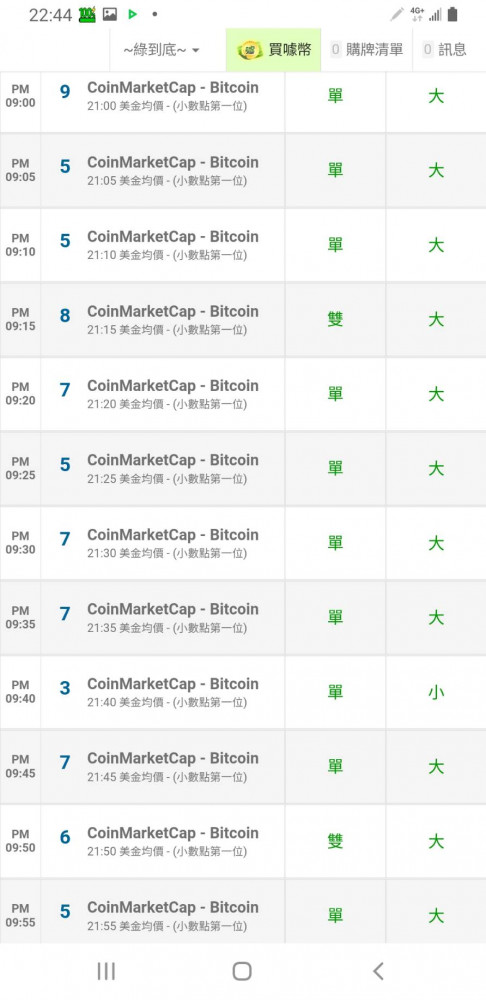The image size is (486, 1000).
Task: Open the 訊息 tab
Action: [x=445, y=50]
